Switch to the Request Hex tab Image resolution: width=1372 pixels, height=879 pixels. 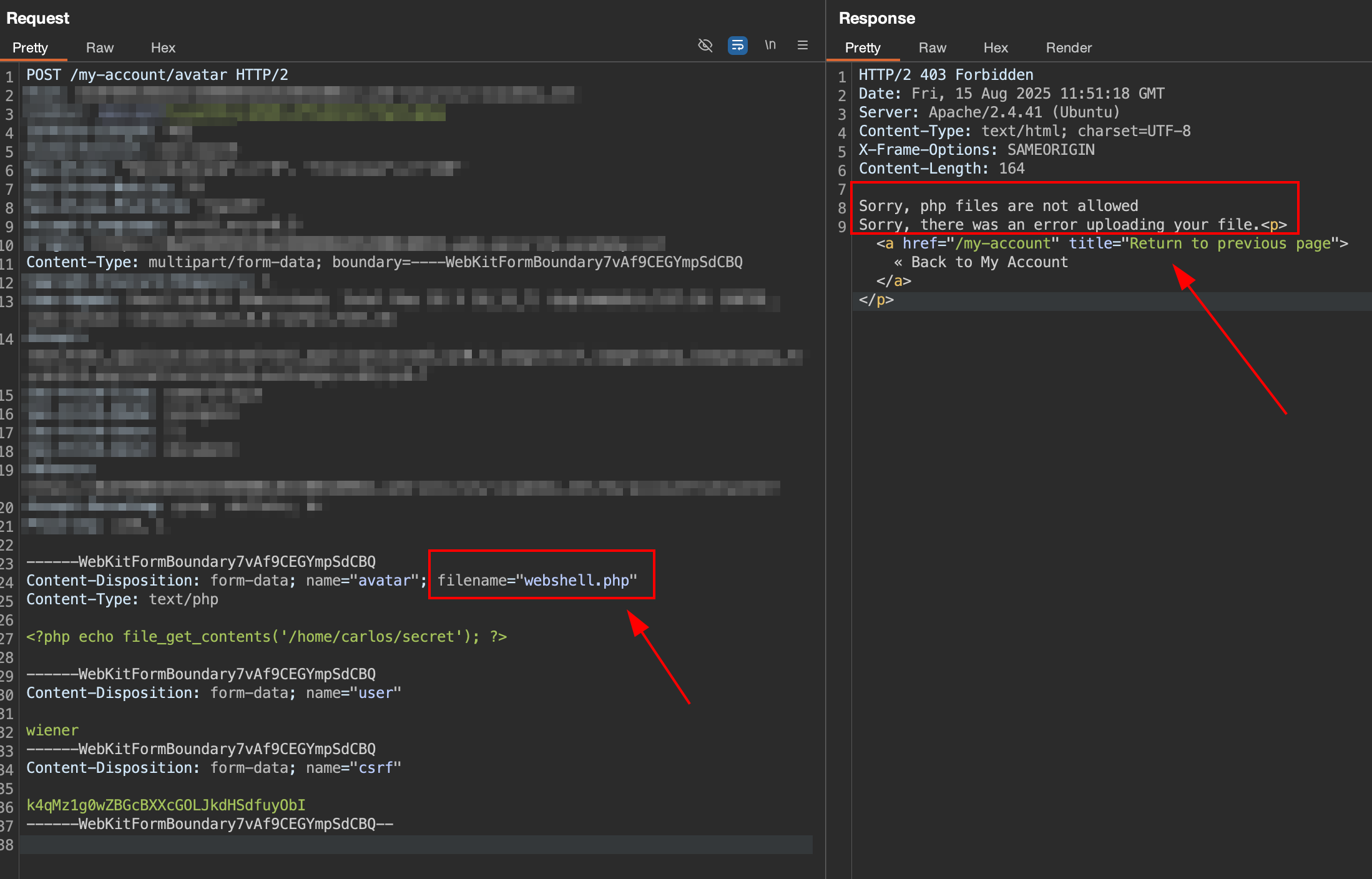point(163,47)
